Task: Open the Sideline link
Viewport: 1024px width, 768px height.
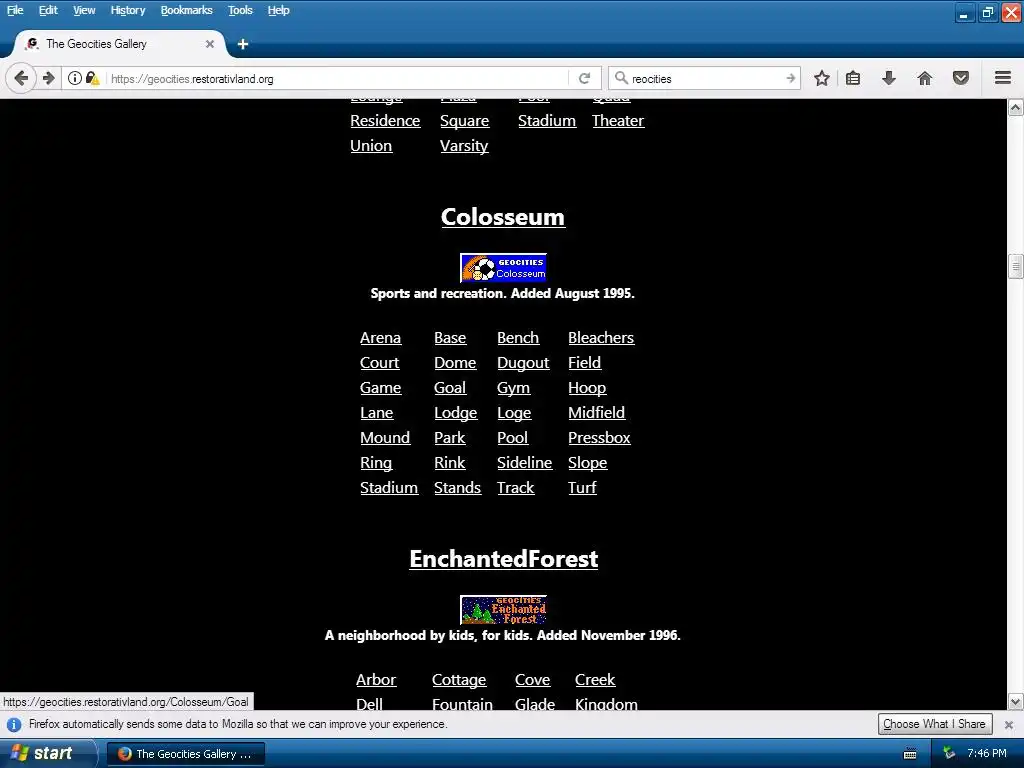Action: click(x=524, y=462)
